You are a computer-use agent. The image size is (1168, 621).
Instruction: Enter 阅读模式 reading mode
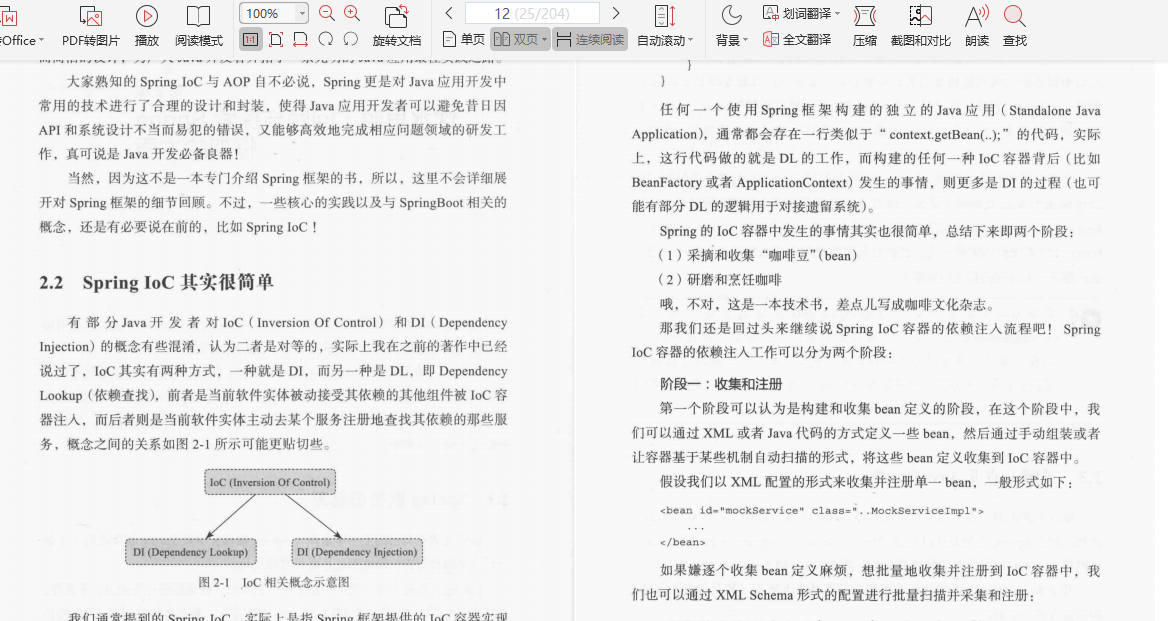tap(198, 25)
